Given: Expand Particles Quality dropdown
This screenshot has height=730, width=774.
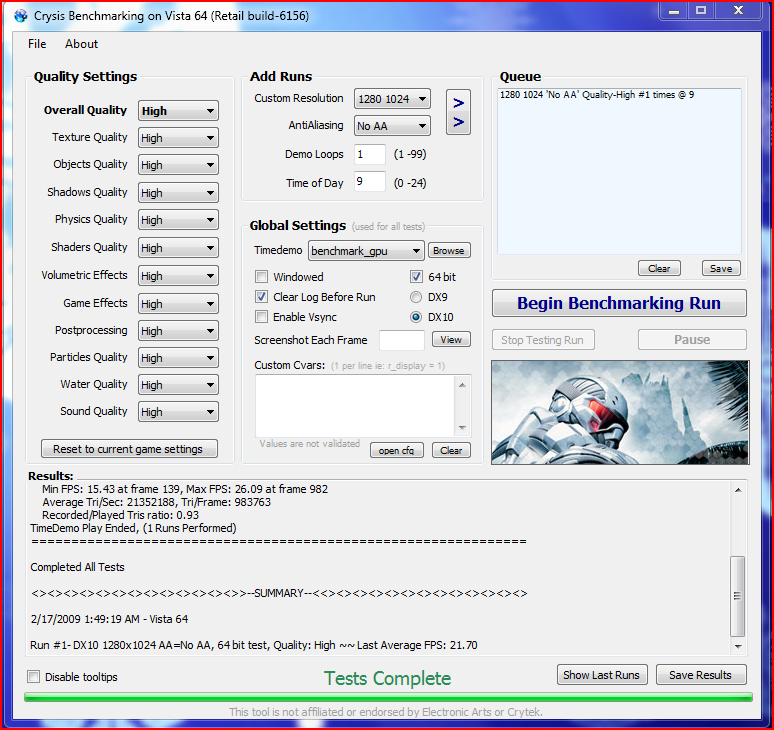Looking at the screenshot, I should coord(178,358).
